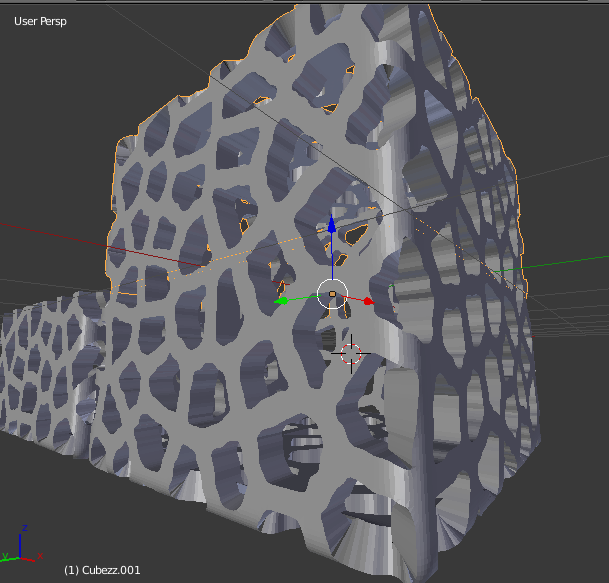
Task: Click the green Y-axis manipulator handle
Action: pos(282,301)
